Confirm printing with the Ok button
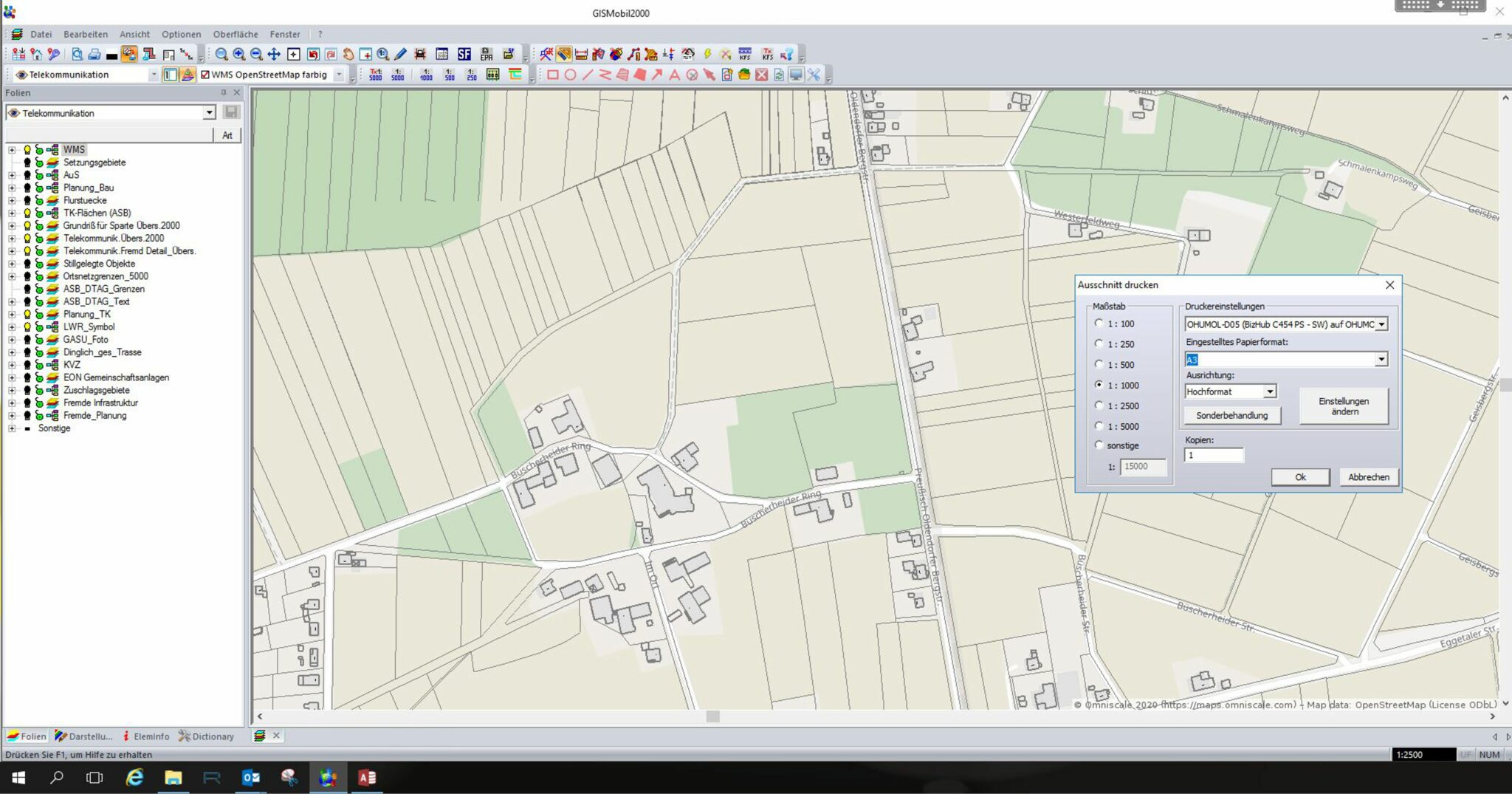This screenshot has width=1512, height=794. pyautogui.click(x=1300, y=477)
